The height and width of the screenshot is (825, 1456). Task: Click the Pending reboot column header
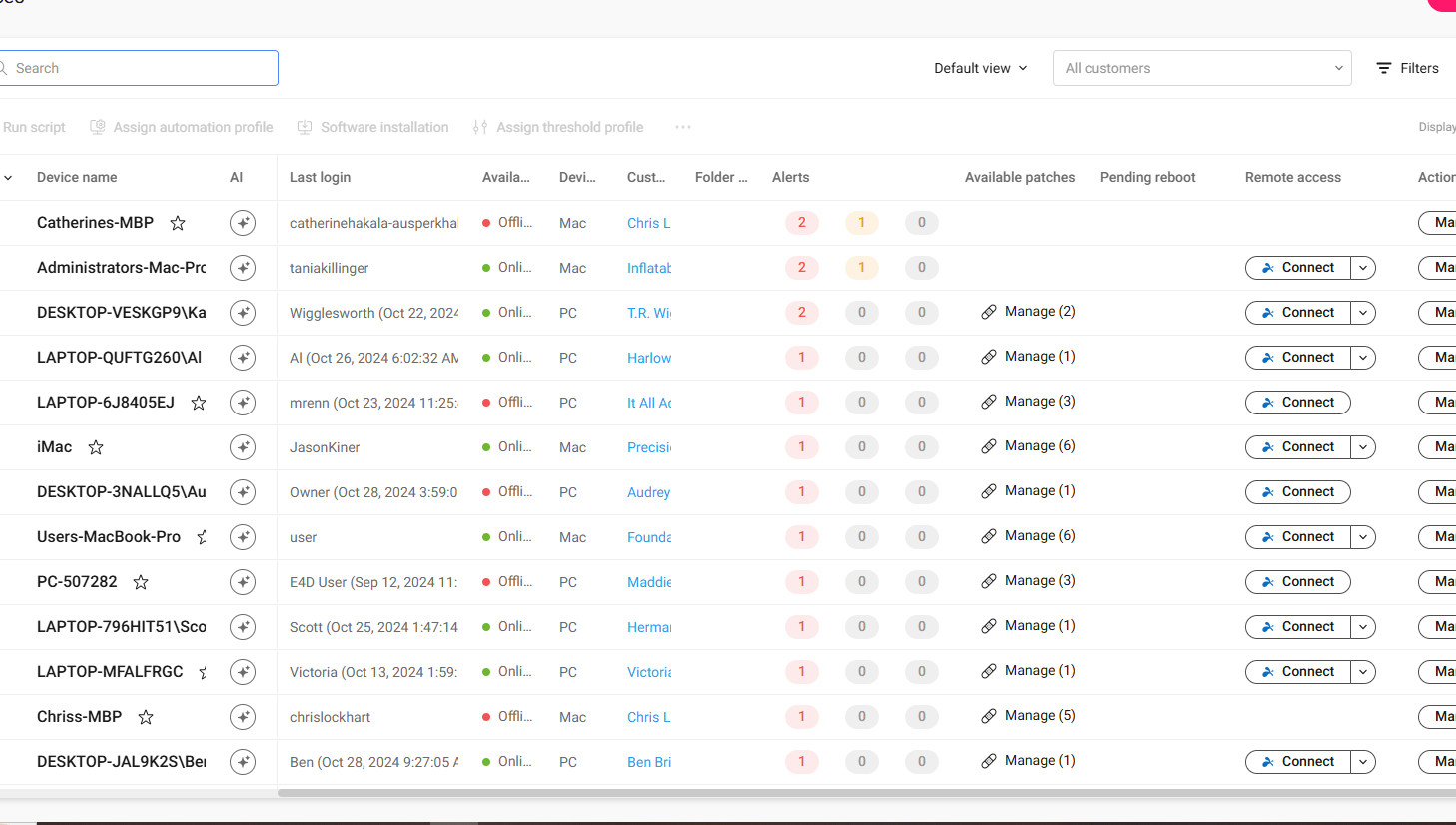click(x=1147, y=177)
